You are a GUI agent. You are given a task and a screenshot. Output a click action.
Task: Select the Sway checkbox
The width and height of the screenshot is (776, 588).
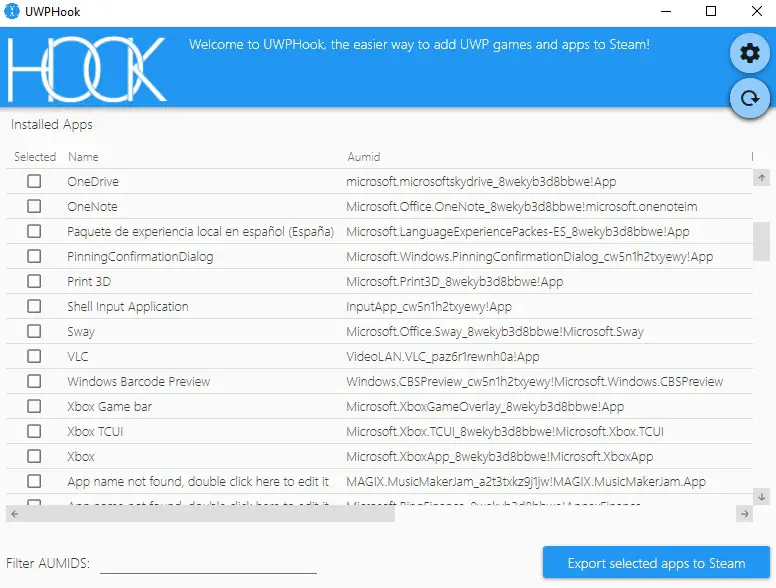pos(34,331)
